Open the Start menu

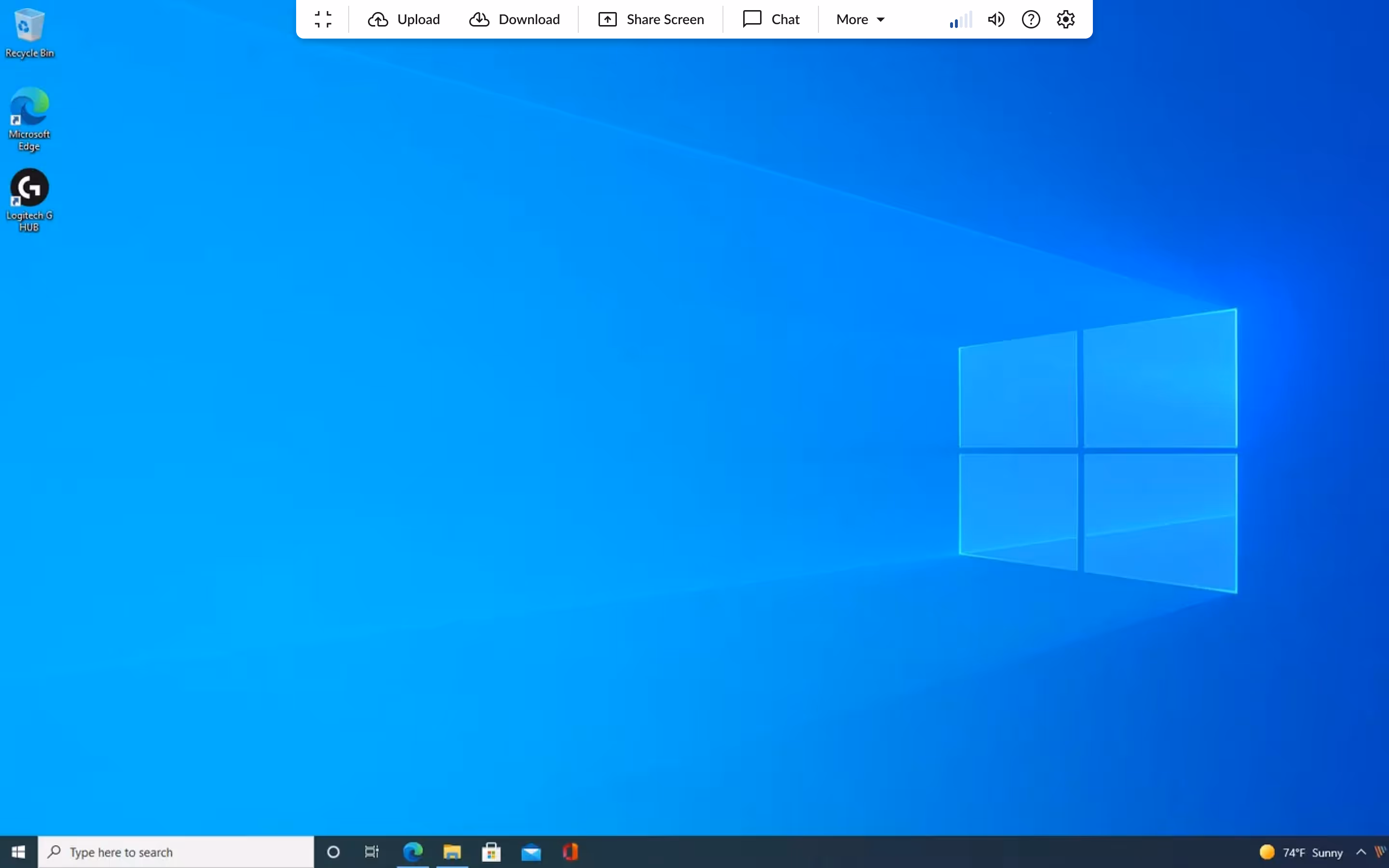tap(19, 852)
